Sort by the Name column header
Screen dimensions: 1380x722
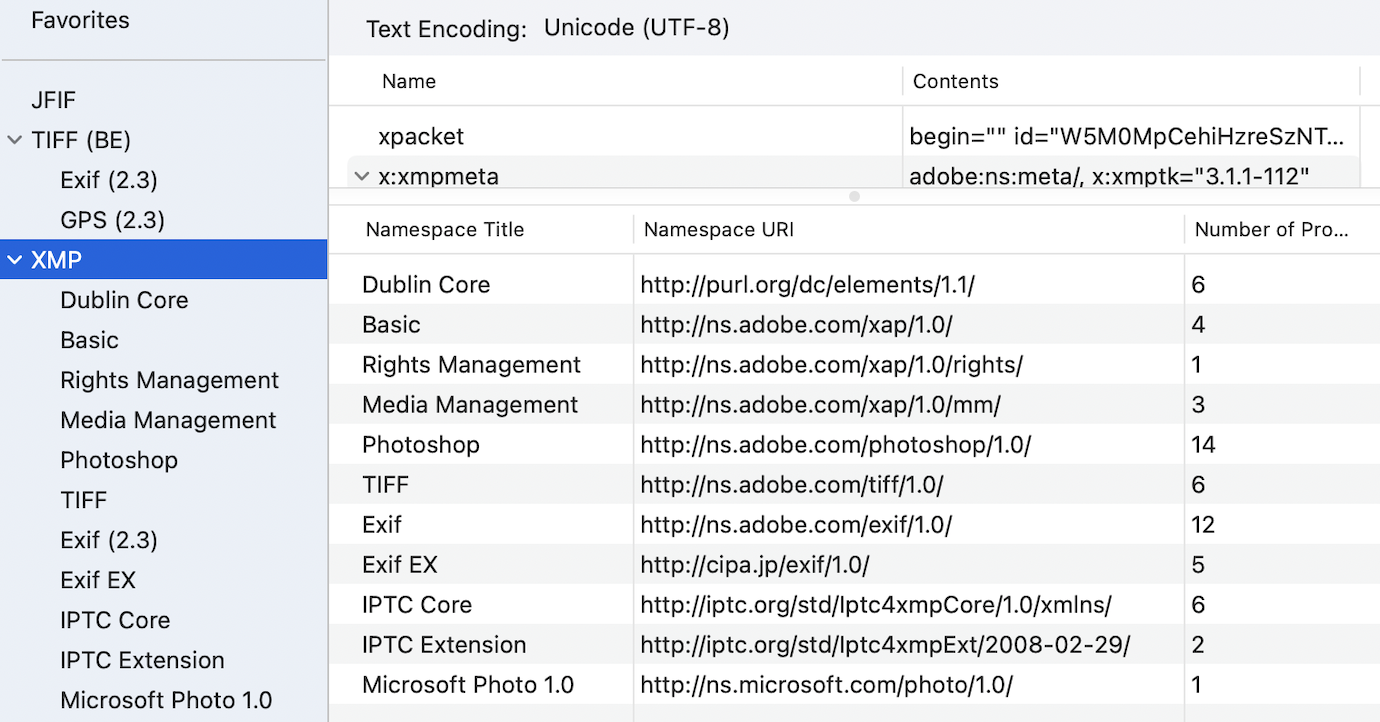coord(409,81)
